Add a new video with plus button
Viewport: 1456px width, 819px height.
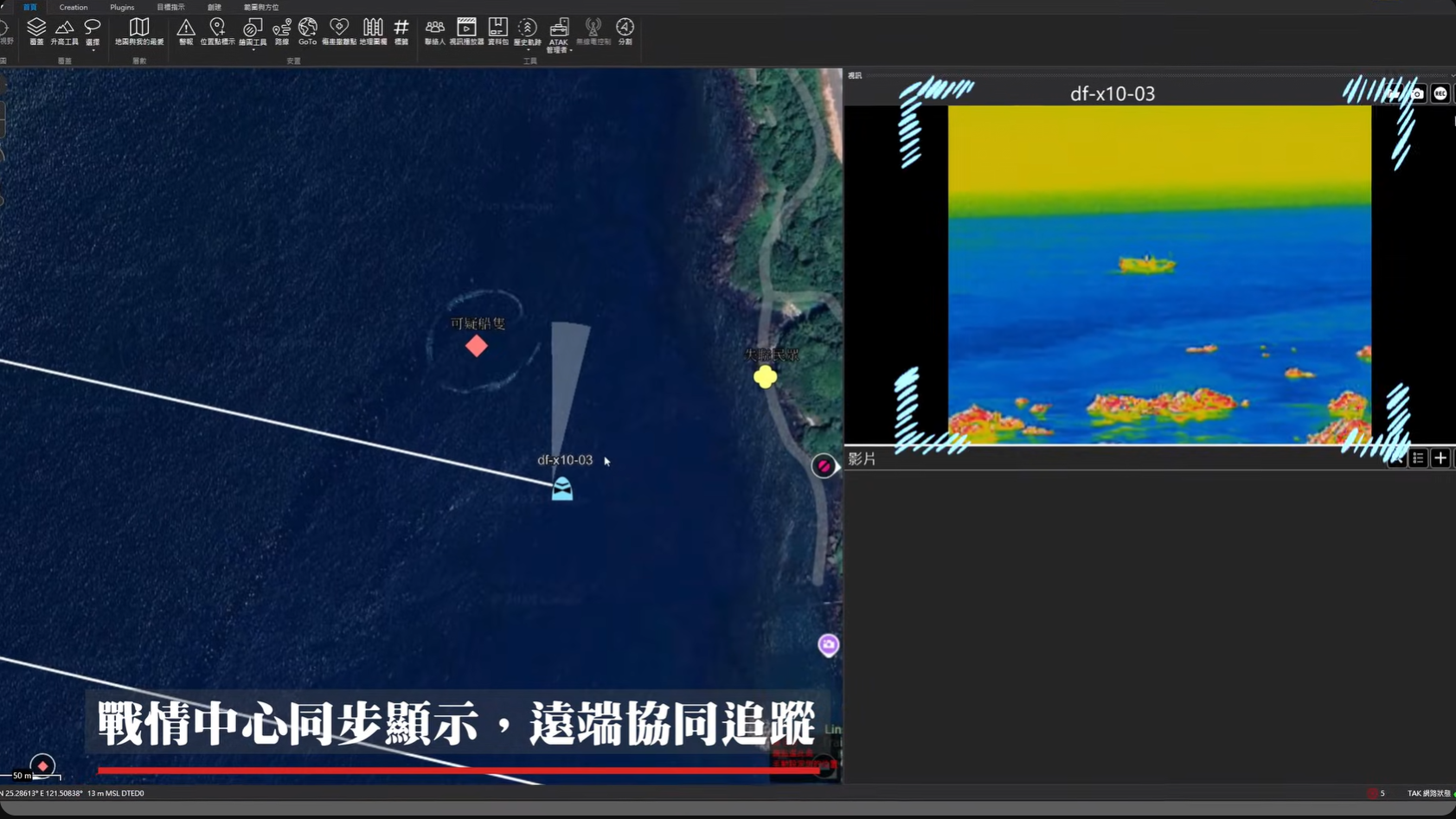(x=1440, y=458)
